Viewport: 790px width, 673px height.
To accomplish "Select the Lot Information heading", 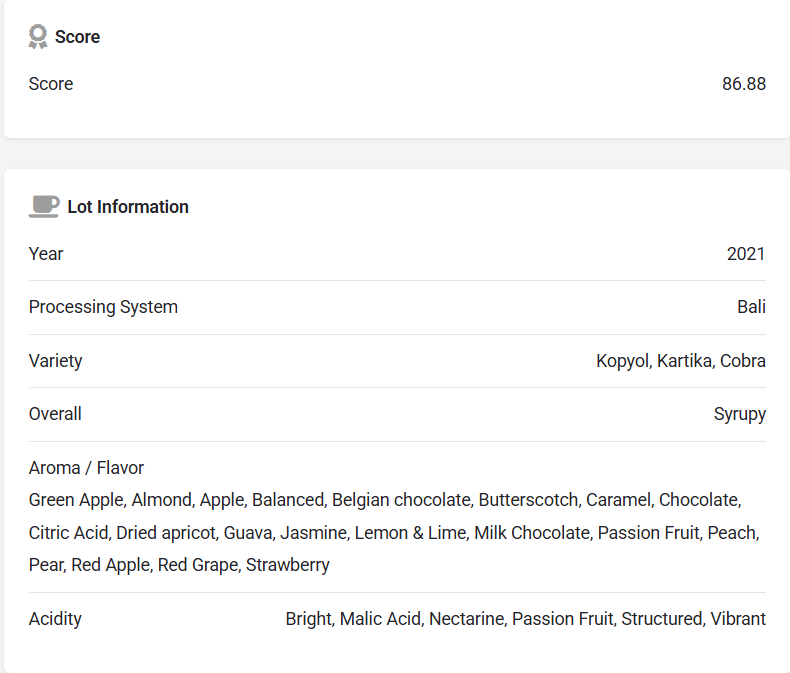I will (128, 207).
